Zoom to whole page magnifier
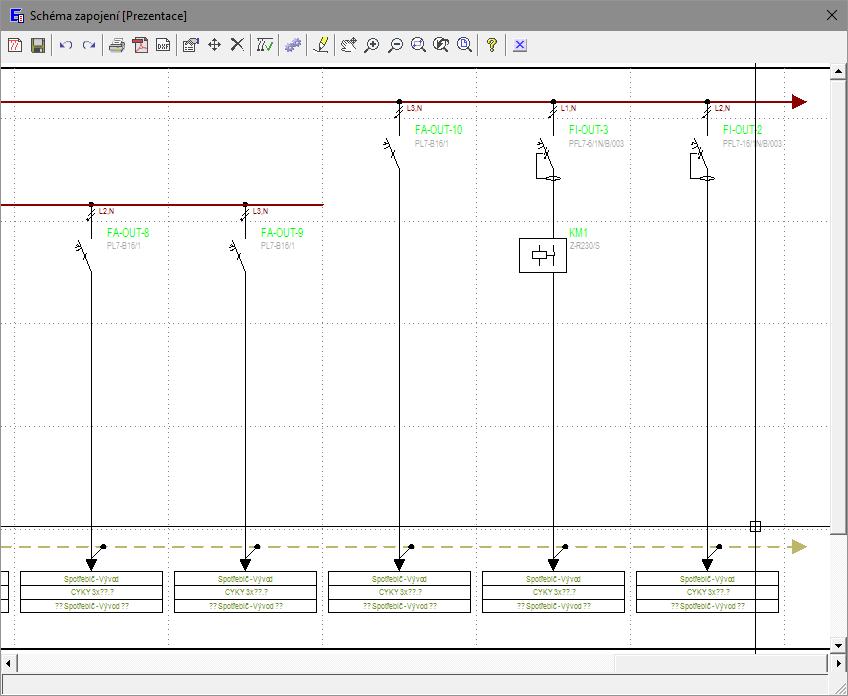 click(464, 45)
